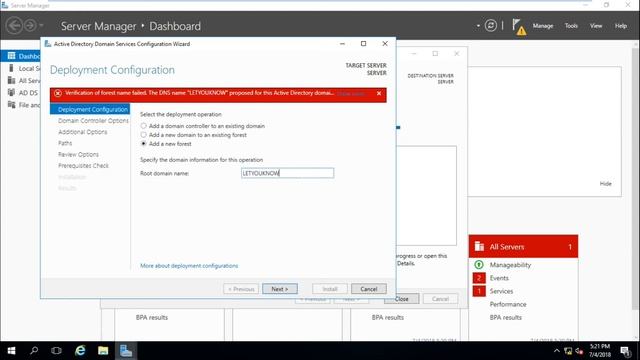Click Cancel in the background wizard window
The width and height of the screenshot is (640, 360).
[440, 299]
